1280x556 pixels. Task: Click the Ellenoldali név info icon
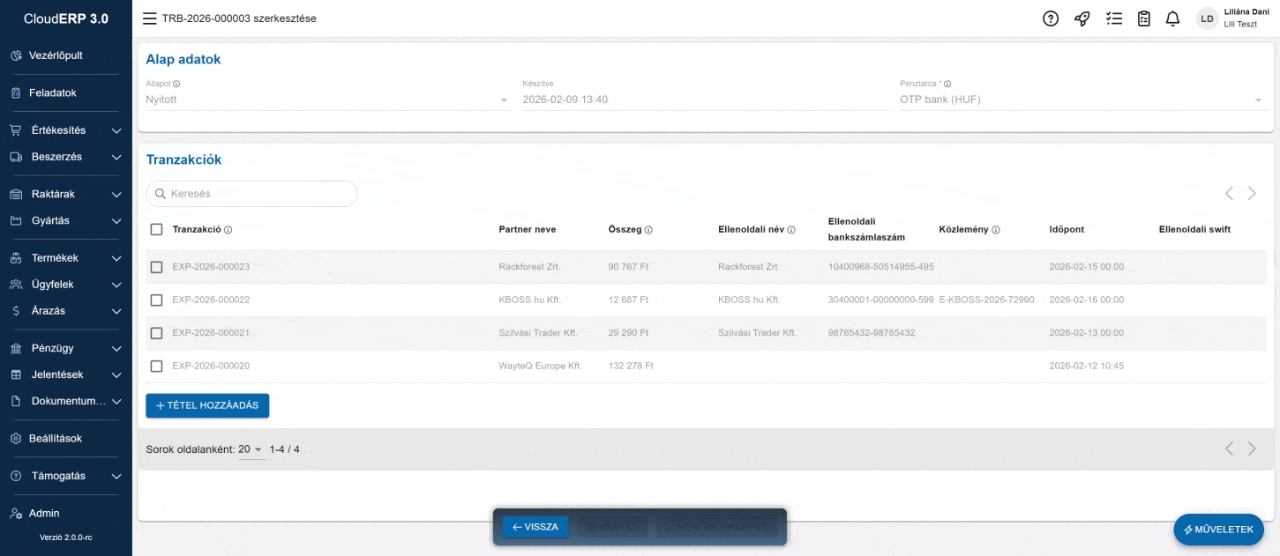coord(791,230)
